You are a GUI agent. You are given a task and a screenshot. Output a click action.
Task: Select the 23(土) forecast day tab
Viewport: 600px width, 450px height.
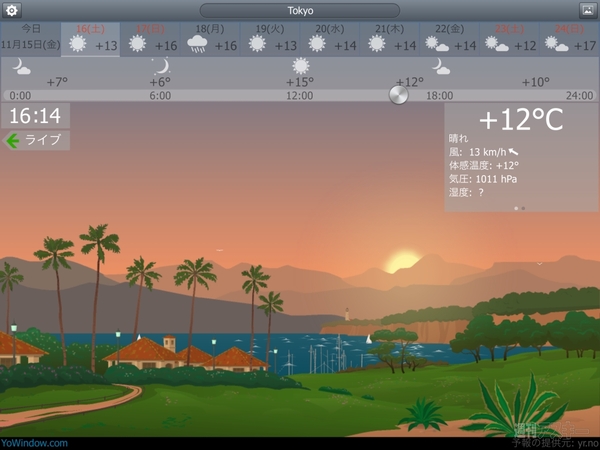coord(509,39)
